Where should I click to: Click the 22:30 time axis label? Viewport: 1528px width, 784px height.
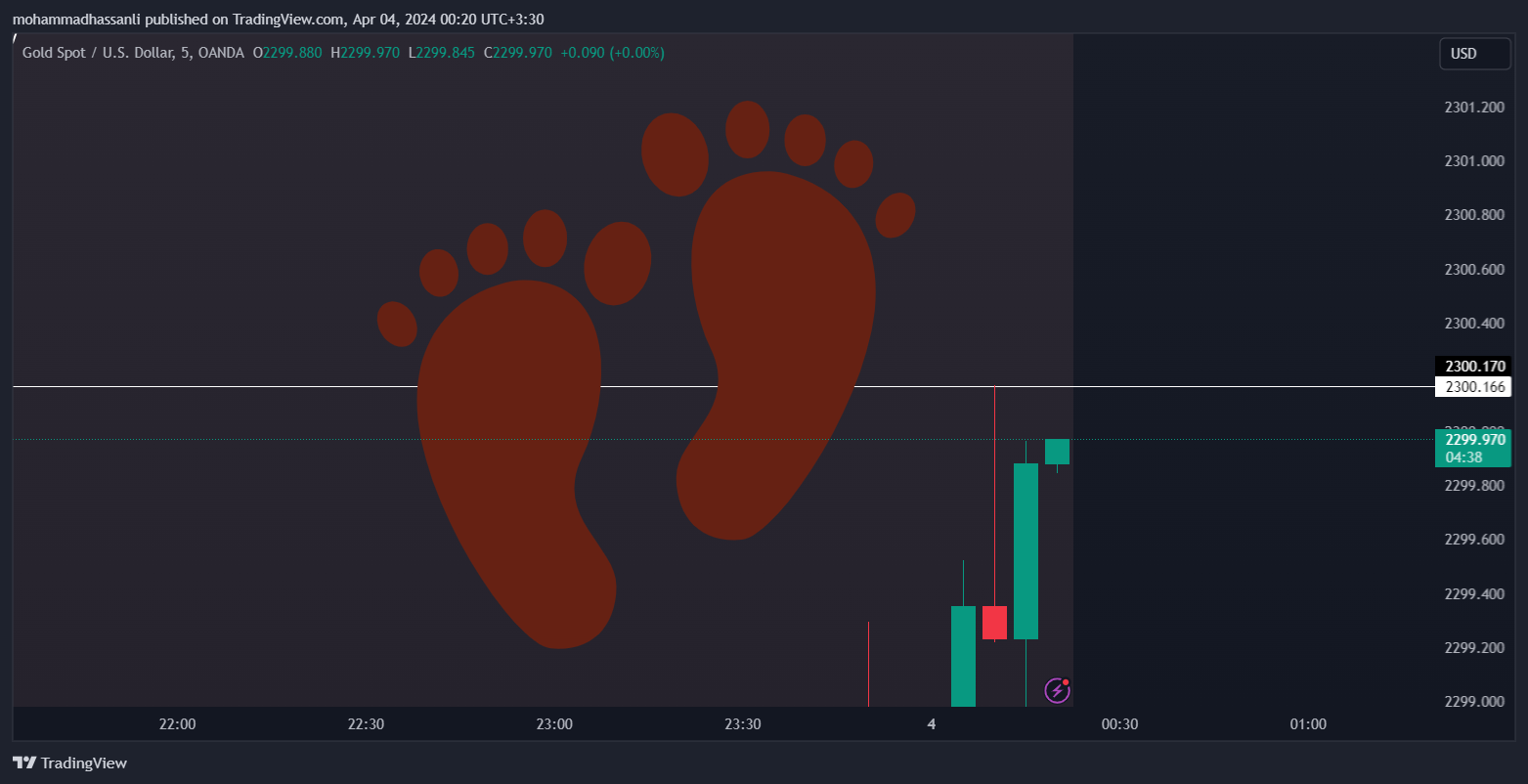click(366, 724)
